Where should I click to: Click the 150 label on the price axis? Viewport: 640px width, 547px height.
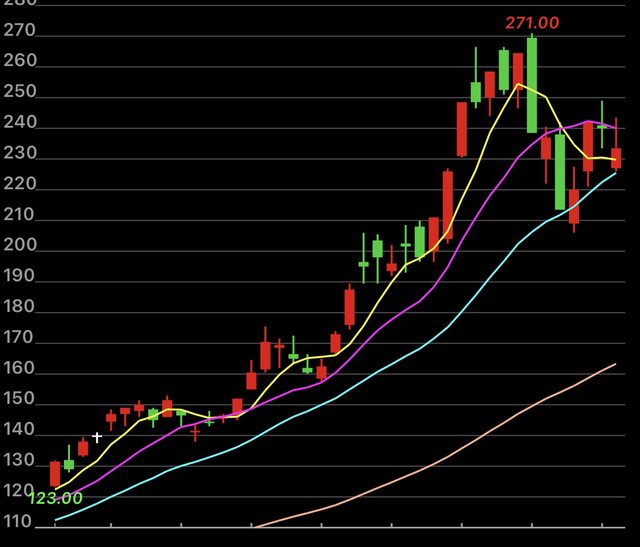(19, 400)
